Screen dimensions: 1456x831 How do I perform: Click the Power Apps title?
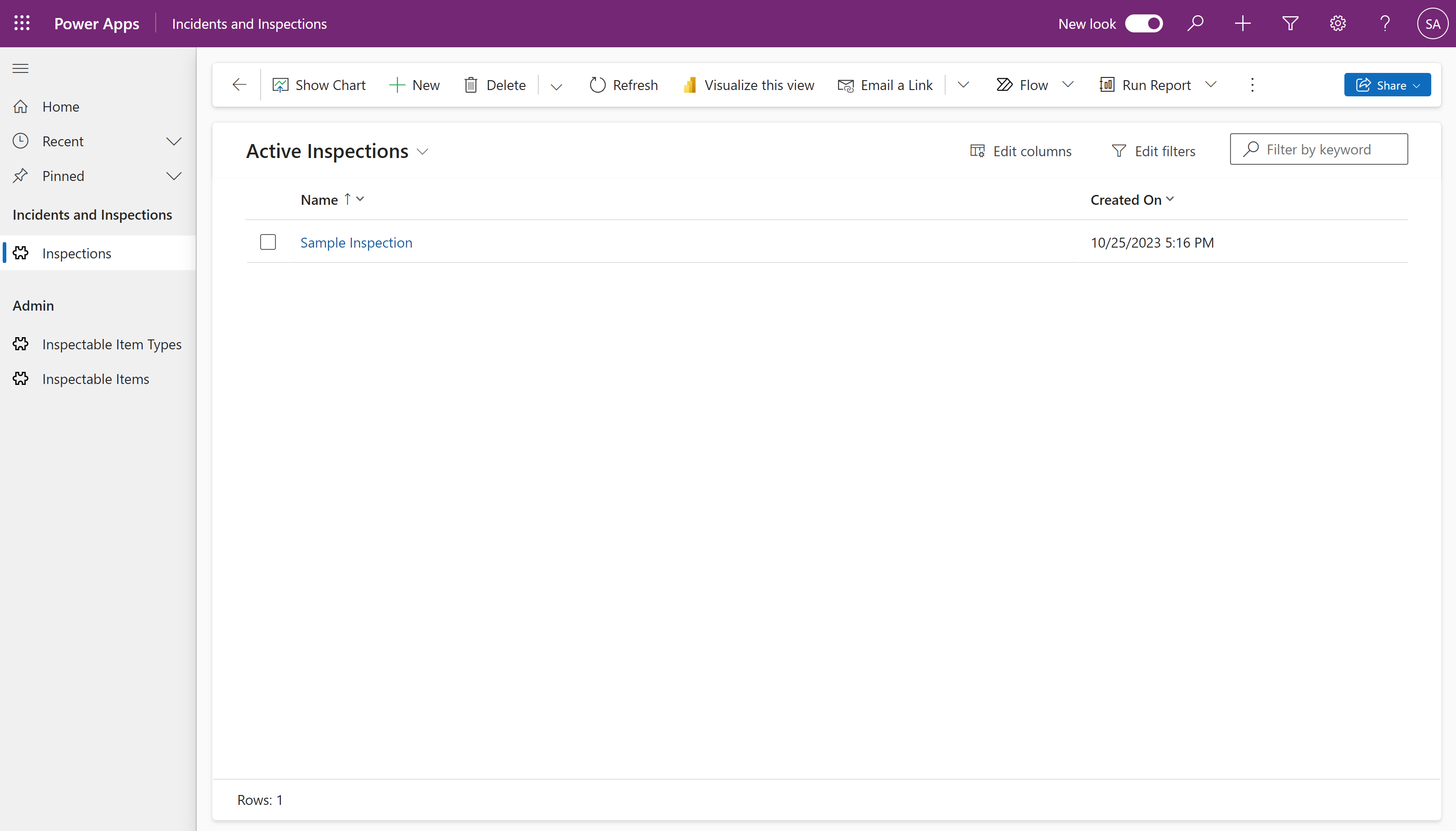pos(96,23)
